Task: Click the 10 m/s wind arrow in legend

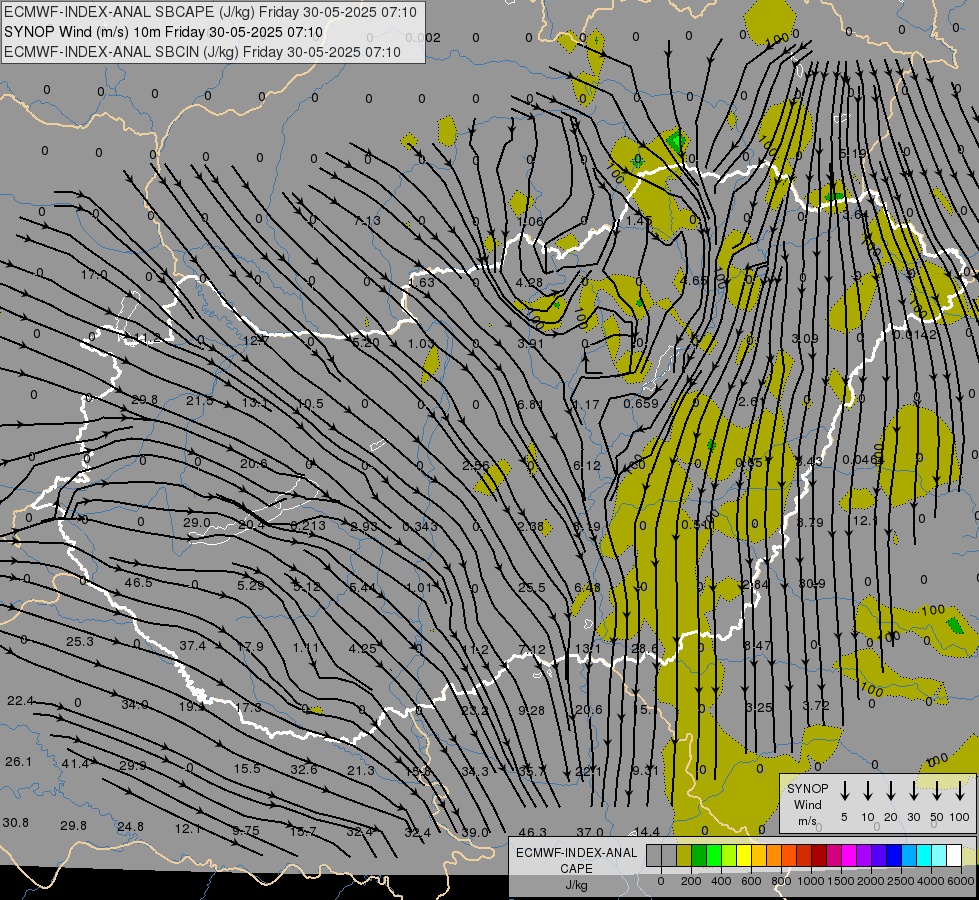Action: 868,791
